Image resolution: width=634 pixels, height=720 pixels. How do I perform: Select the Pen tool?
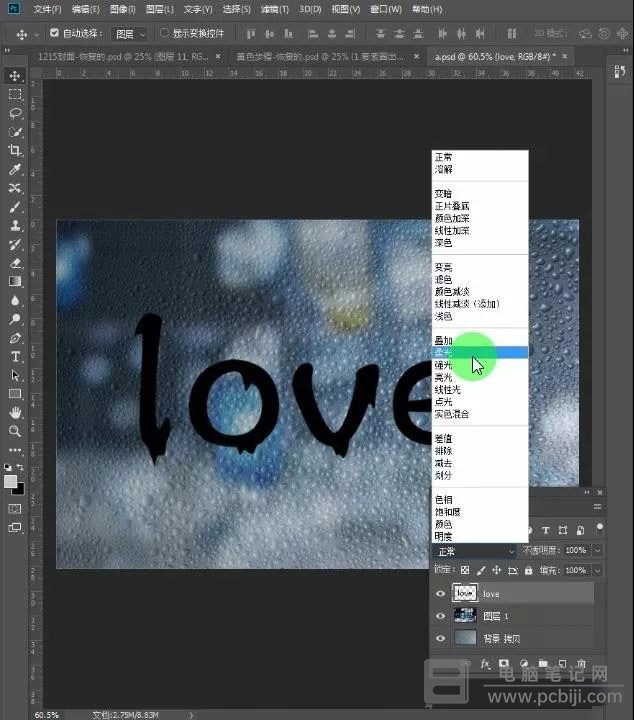[15, 338]
